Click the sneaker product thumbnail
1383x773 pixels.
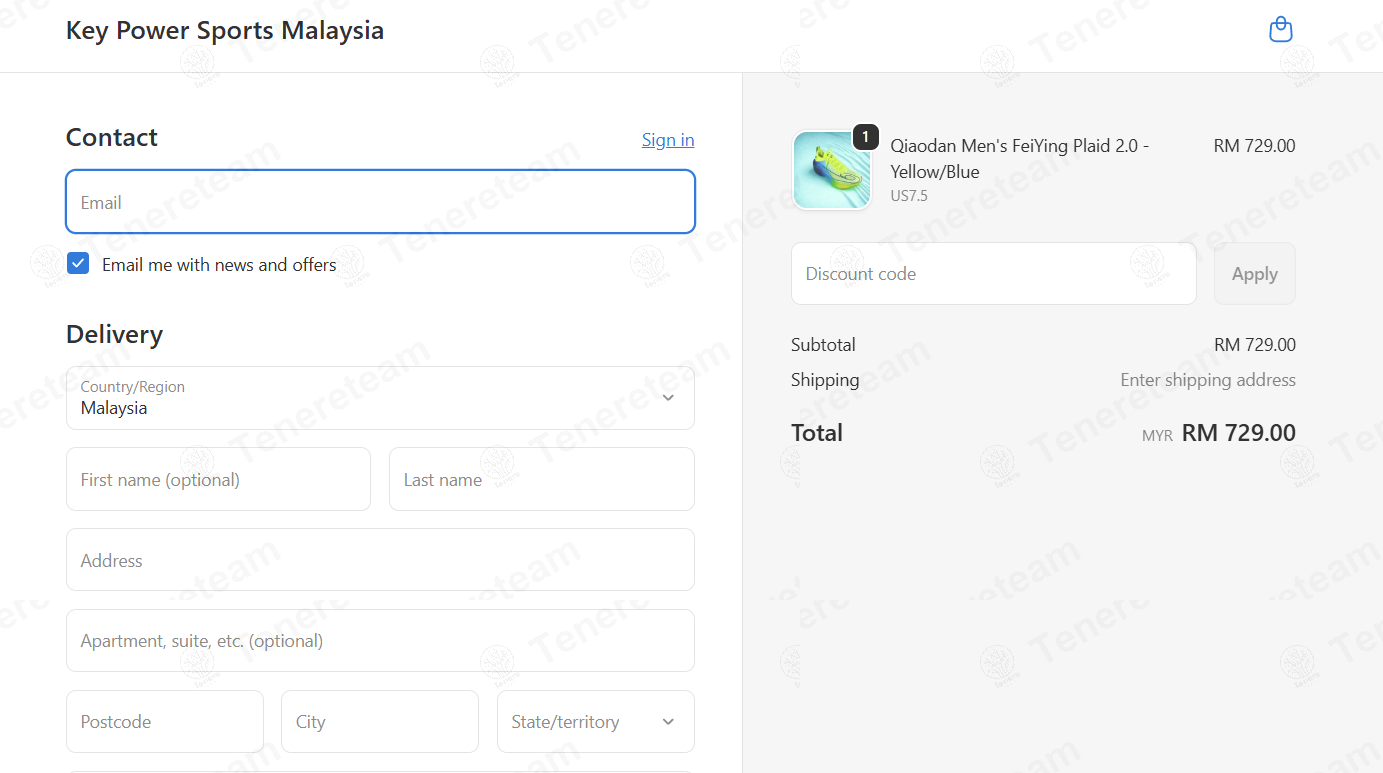coord(832,170)
